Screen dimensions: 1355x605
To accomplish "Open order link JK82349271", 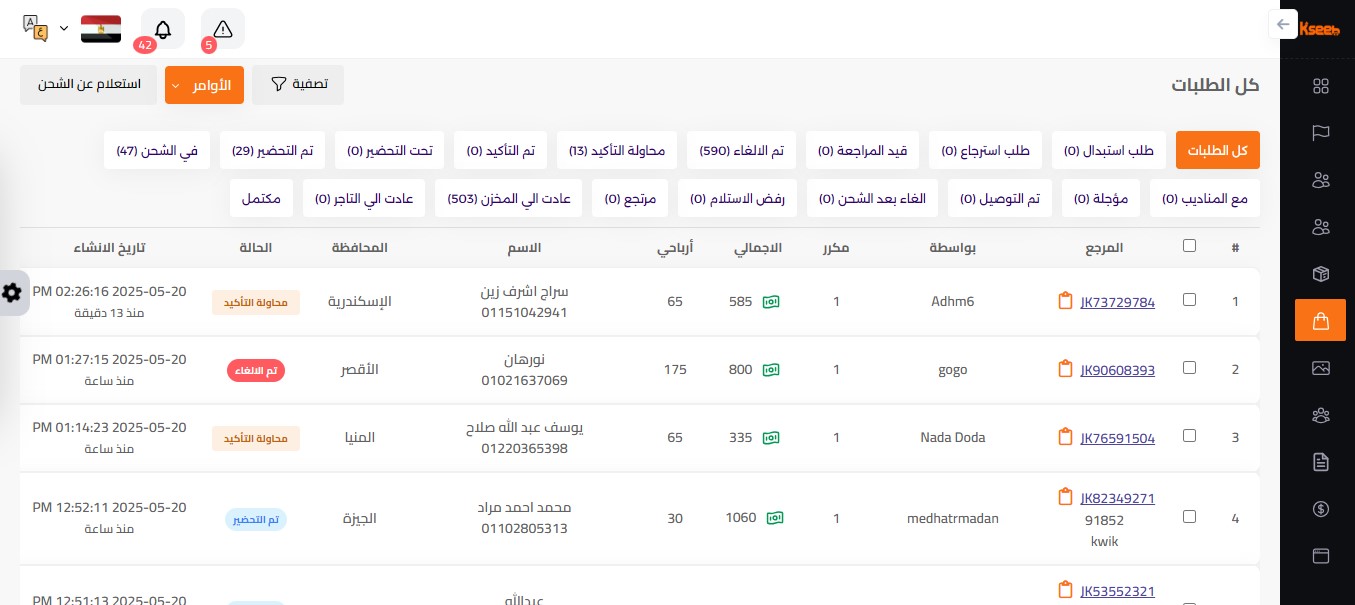I will 1118,498.
